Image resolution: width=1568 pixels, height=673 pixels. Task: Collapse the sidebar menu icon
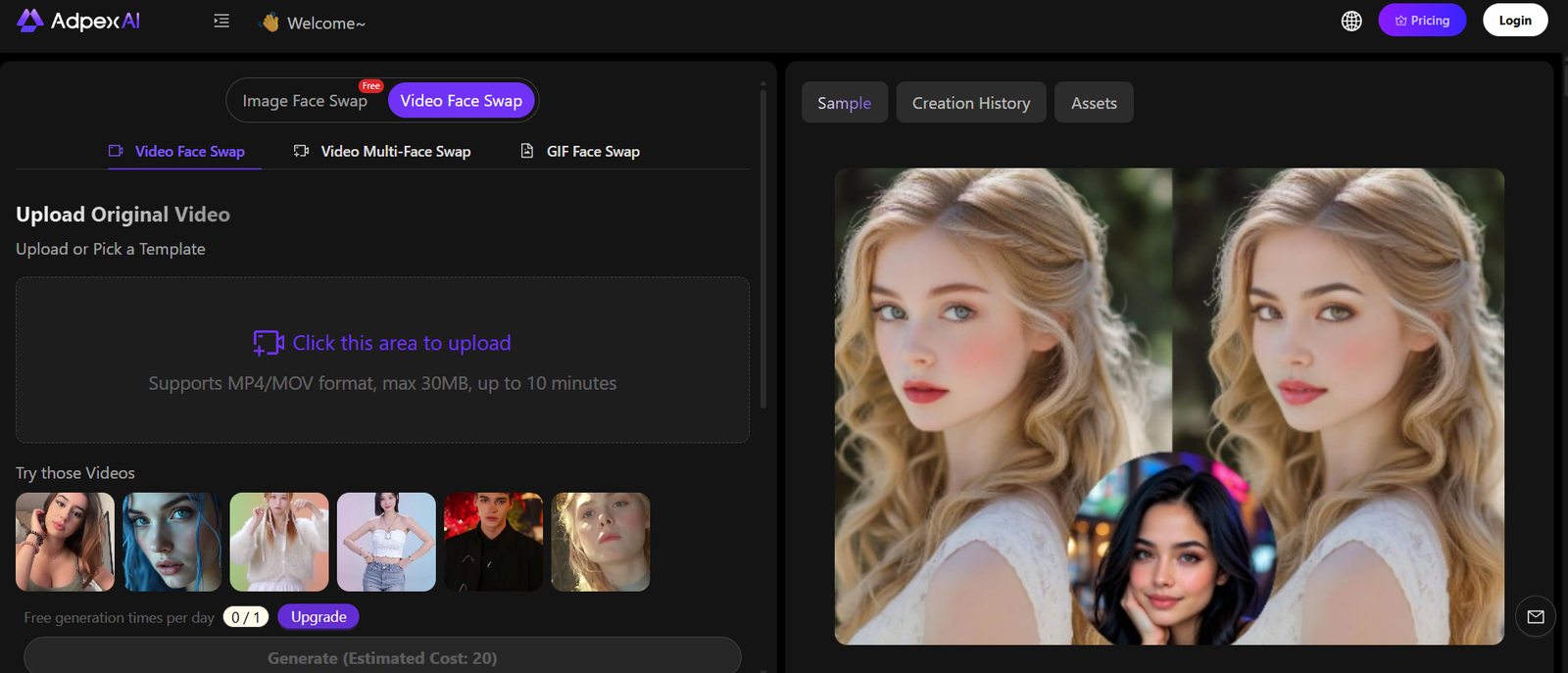221,21
